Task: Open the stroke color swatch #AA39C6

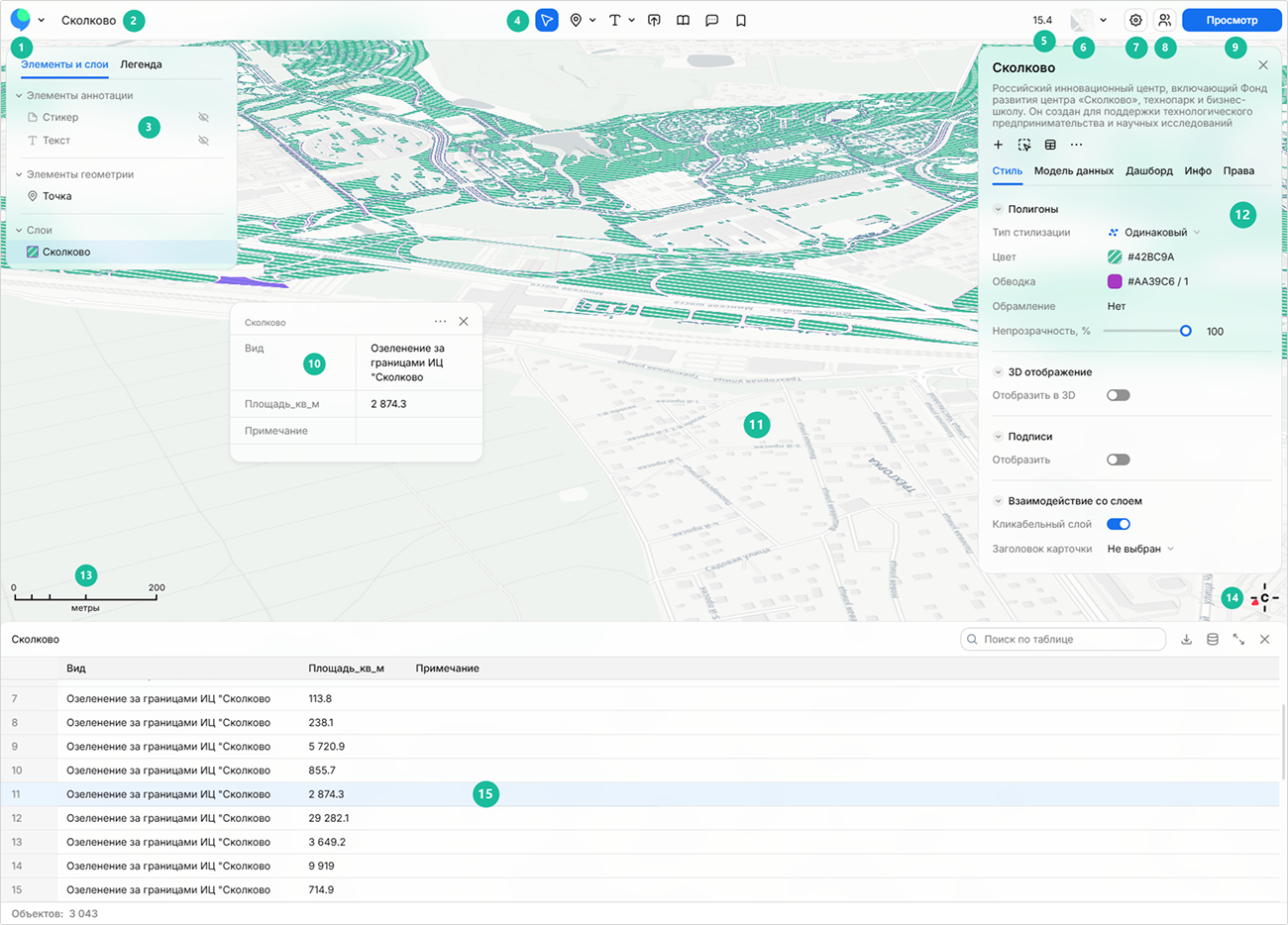Action: coord(1115,281)
